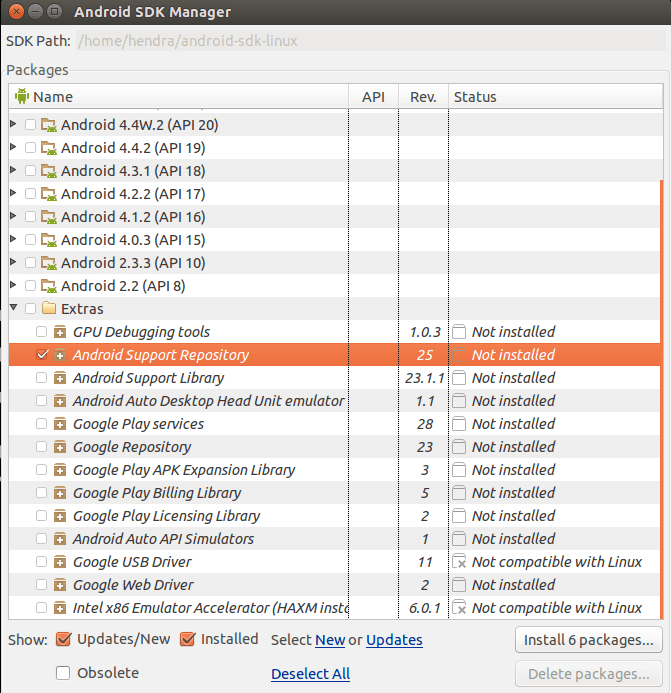The width and height of the screenshot is (671, 693).
Task: Click the API column header
Action: pyautogui.click(x=374, y=96)
